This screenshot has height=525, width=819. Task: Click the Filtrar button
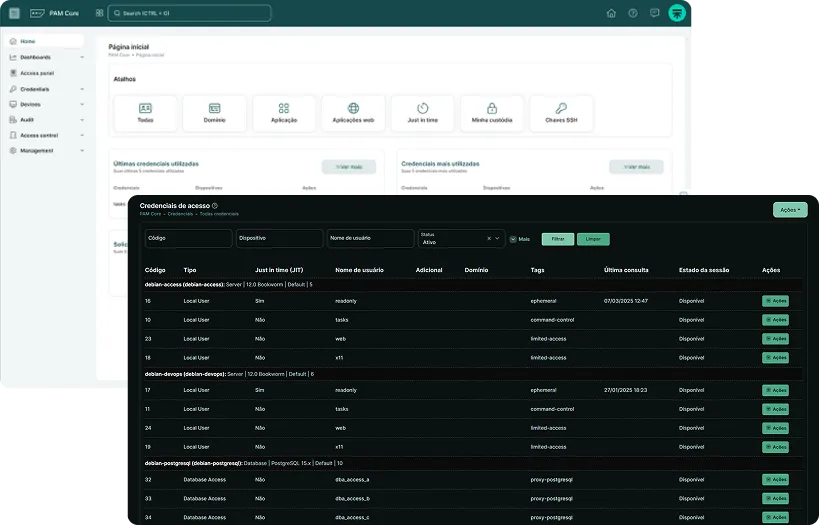(558, 239)
